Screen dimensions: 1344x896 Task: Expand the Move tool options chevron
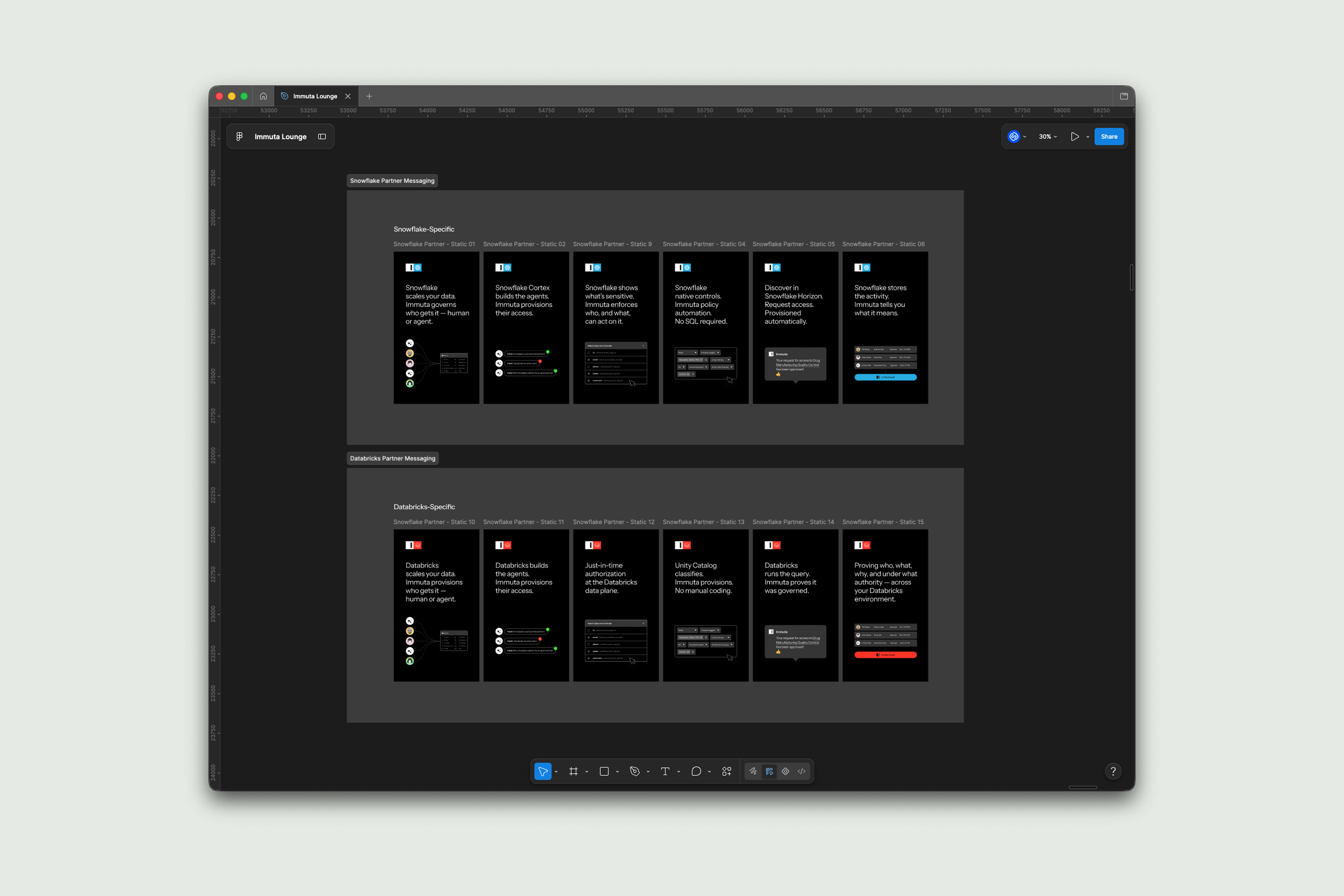click(556, 772)
